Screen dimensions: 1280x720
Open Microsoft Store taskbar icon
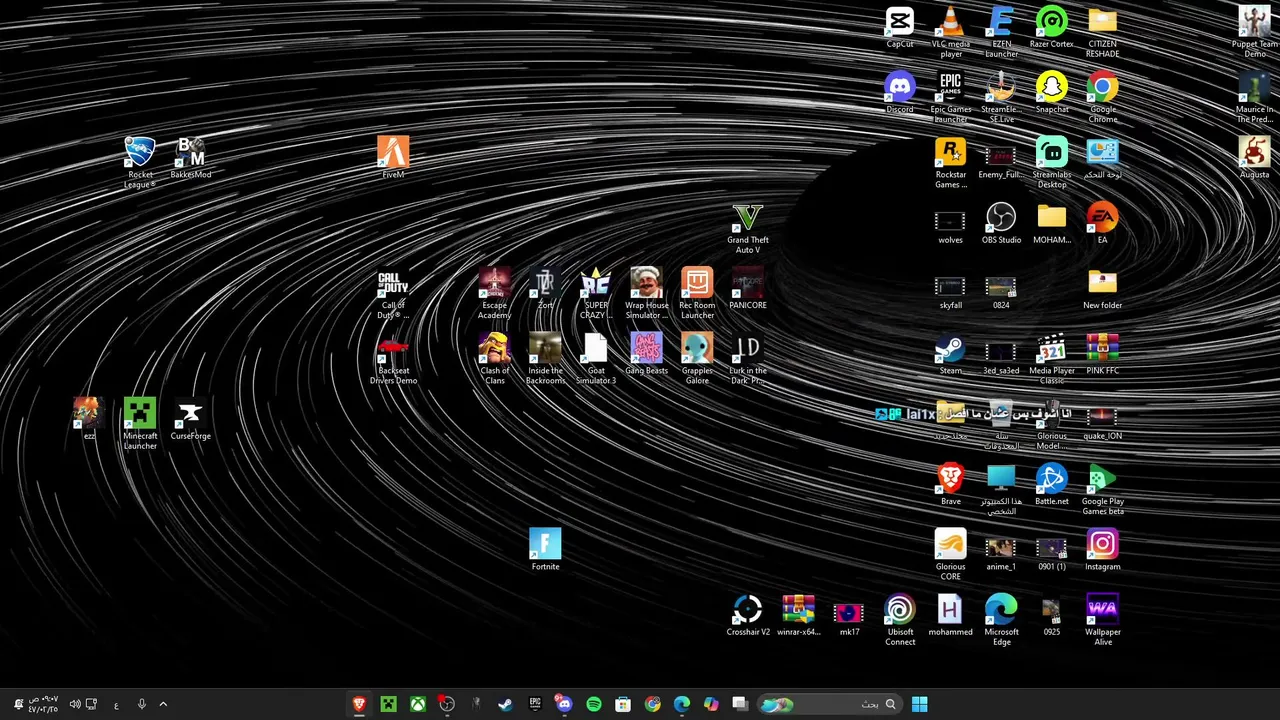point(623,704)
